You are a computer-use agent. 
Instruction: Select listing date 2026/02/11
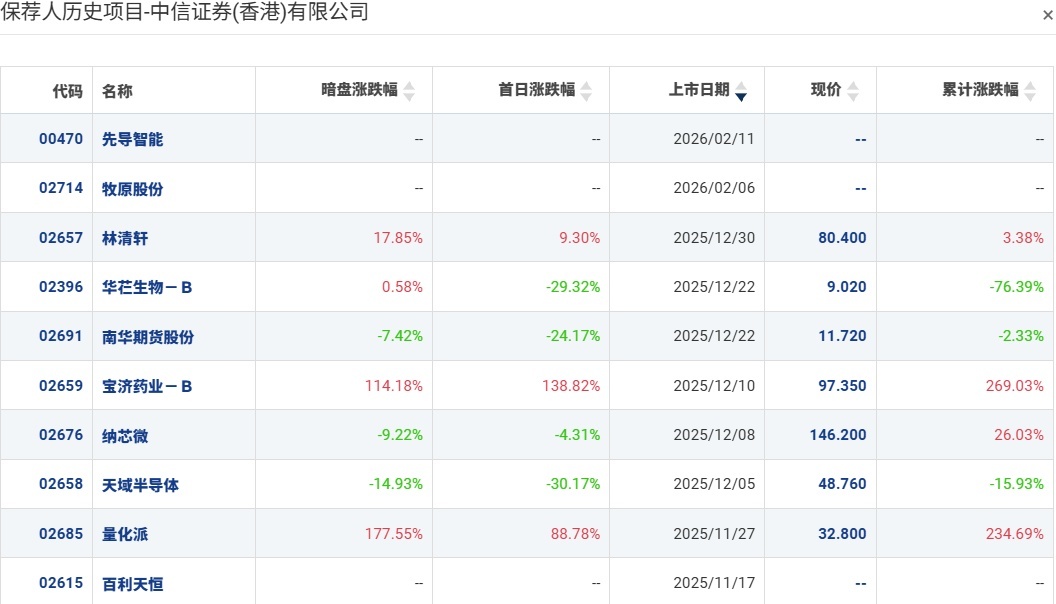(714, 139)
